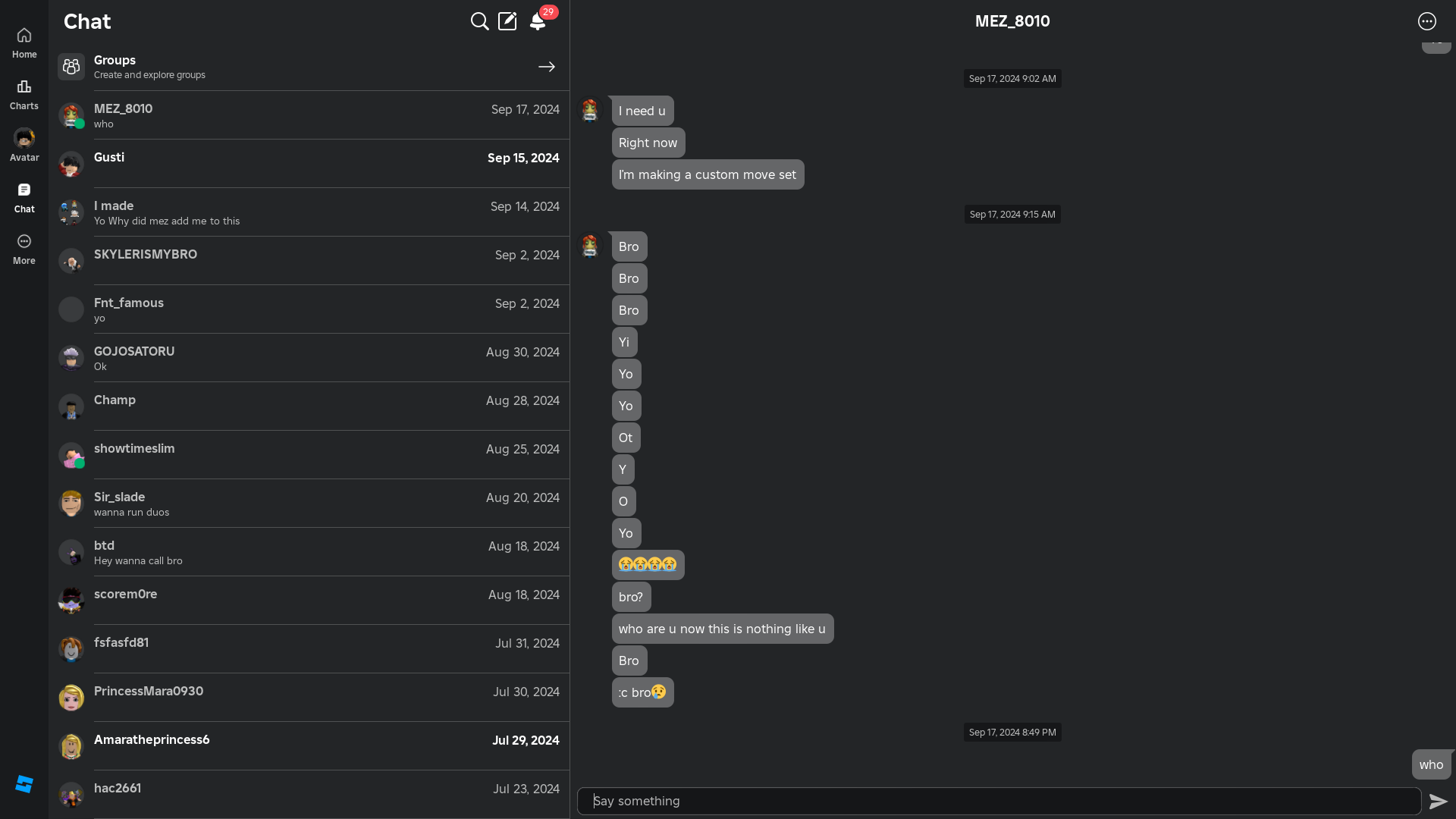Open notifications bell with 29 badge
Viewport: 1456px width, 819px height.
pyautogui.click(x=538, y=21)
